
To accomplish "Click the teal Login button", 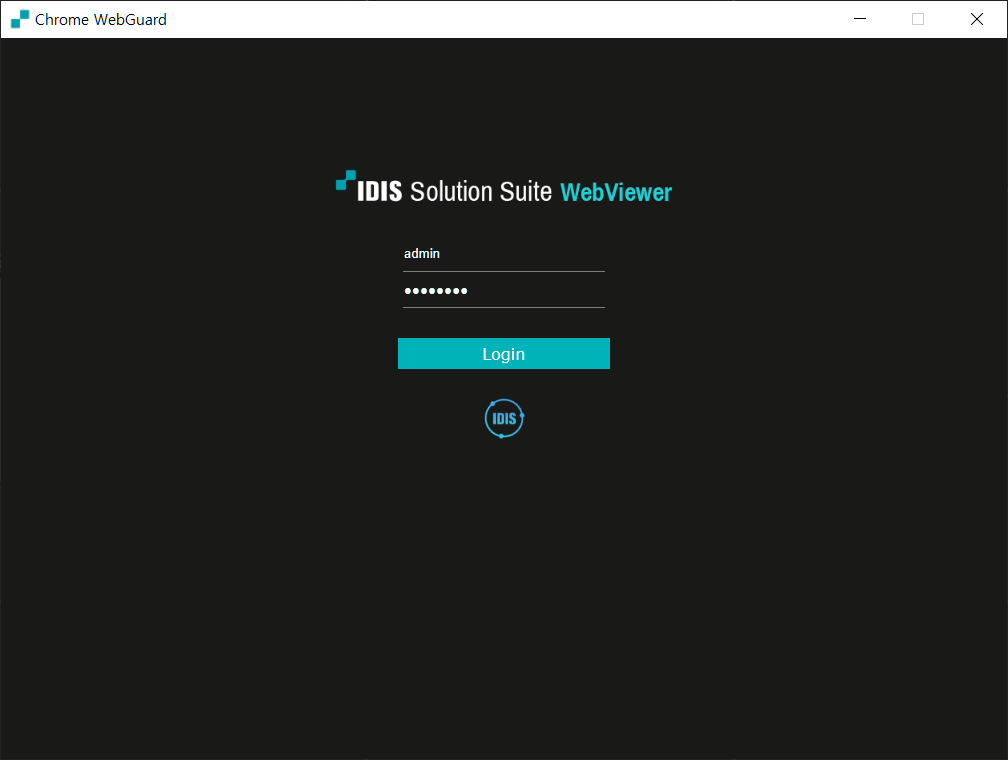I will click(503, 354).
